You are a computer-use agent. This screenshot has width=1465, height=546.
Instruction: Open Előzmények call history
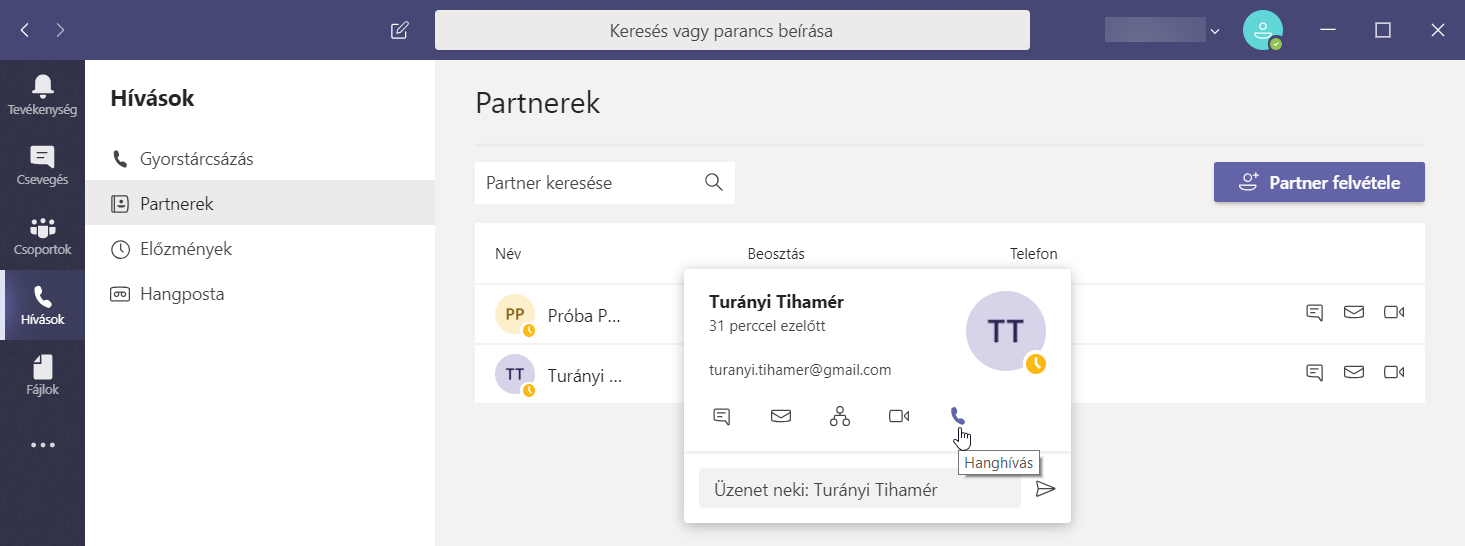tap(185, 249)
